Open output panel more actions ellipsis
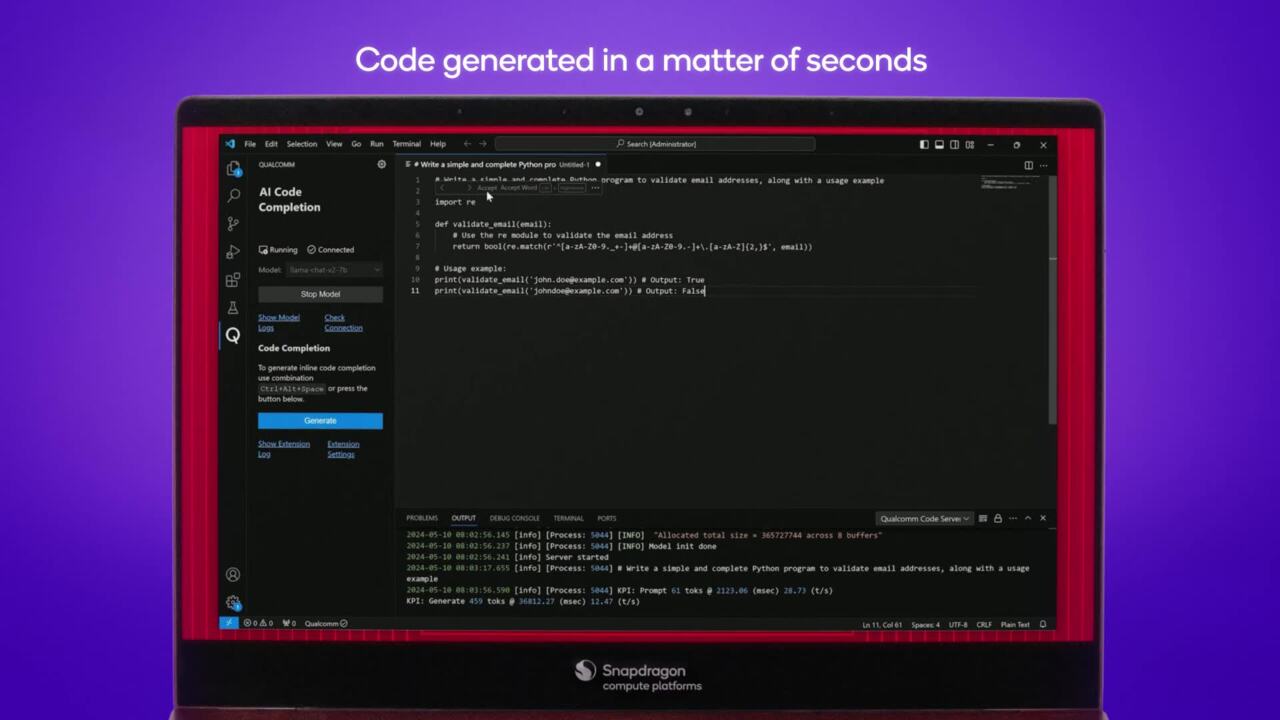The height and width of the screenshot is (720, 1280). pos(1013,518)
